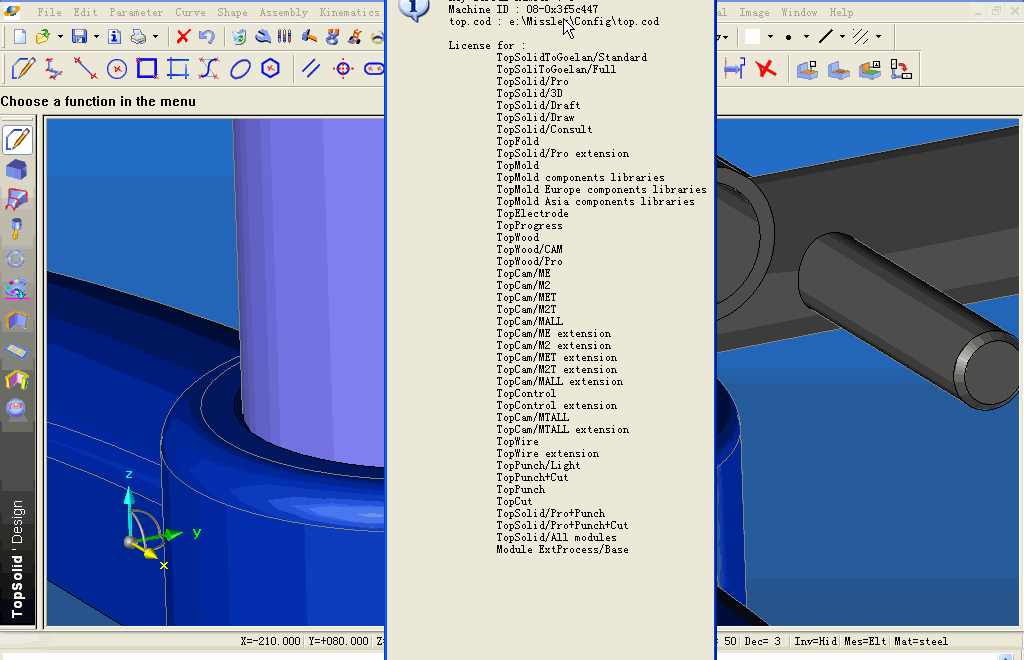Open the color swatch dropdown arrow
1024x660 pixels.
pos(771,37)
